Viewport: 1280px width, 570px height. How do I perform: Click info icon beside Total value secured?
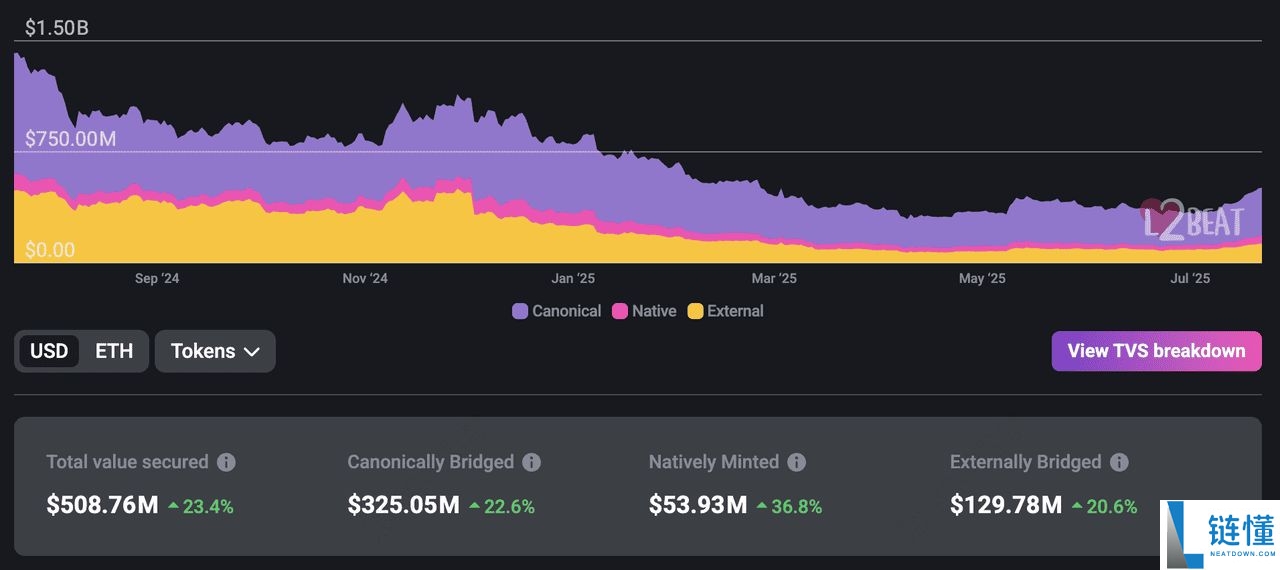point(227,462)
